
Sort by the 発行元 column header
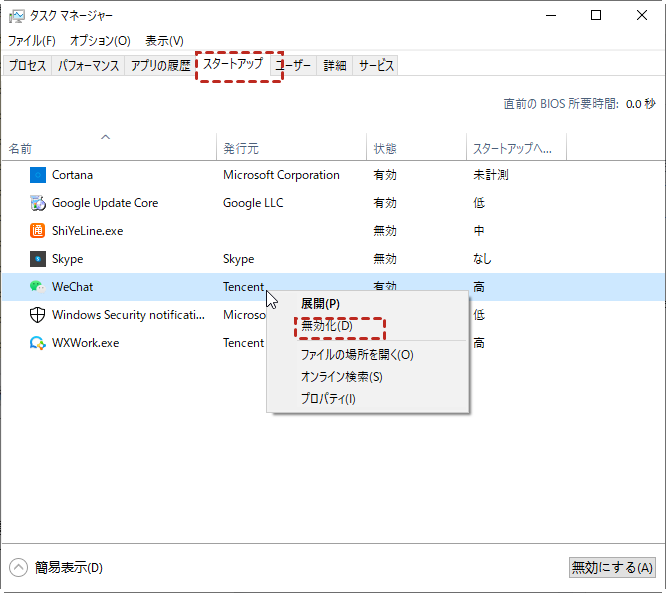(291, 147)
